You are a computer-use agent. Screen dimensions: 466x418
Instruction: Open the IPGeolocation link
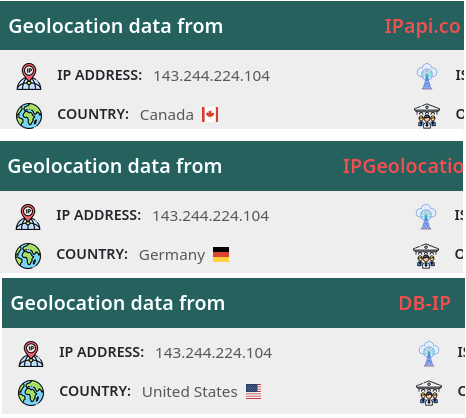click(x=403, y=166)
